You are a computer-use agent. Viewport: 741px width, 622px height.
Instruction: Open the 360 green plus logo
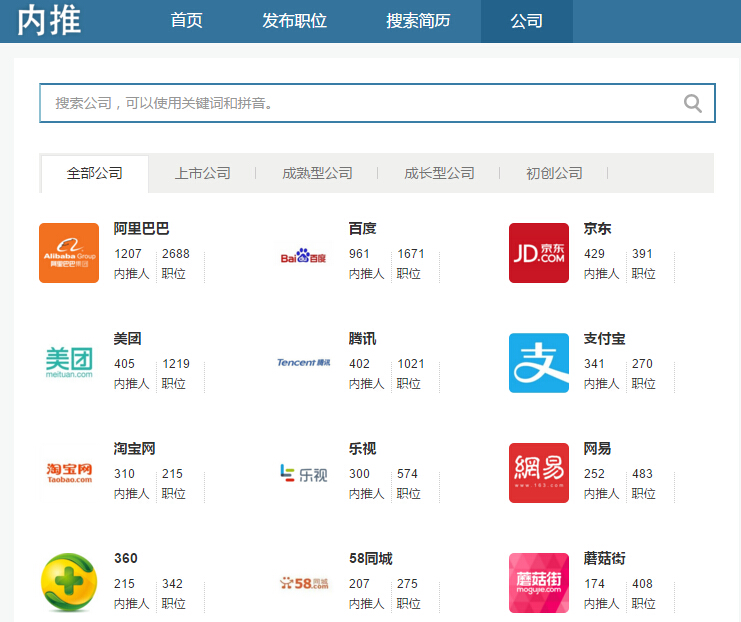click(69, 583)
